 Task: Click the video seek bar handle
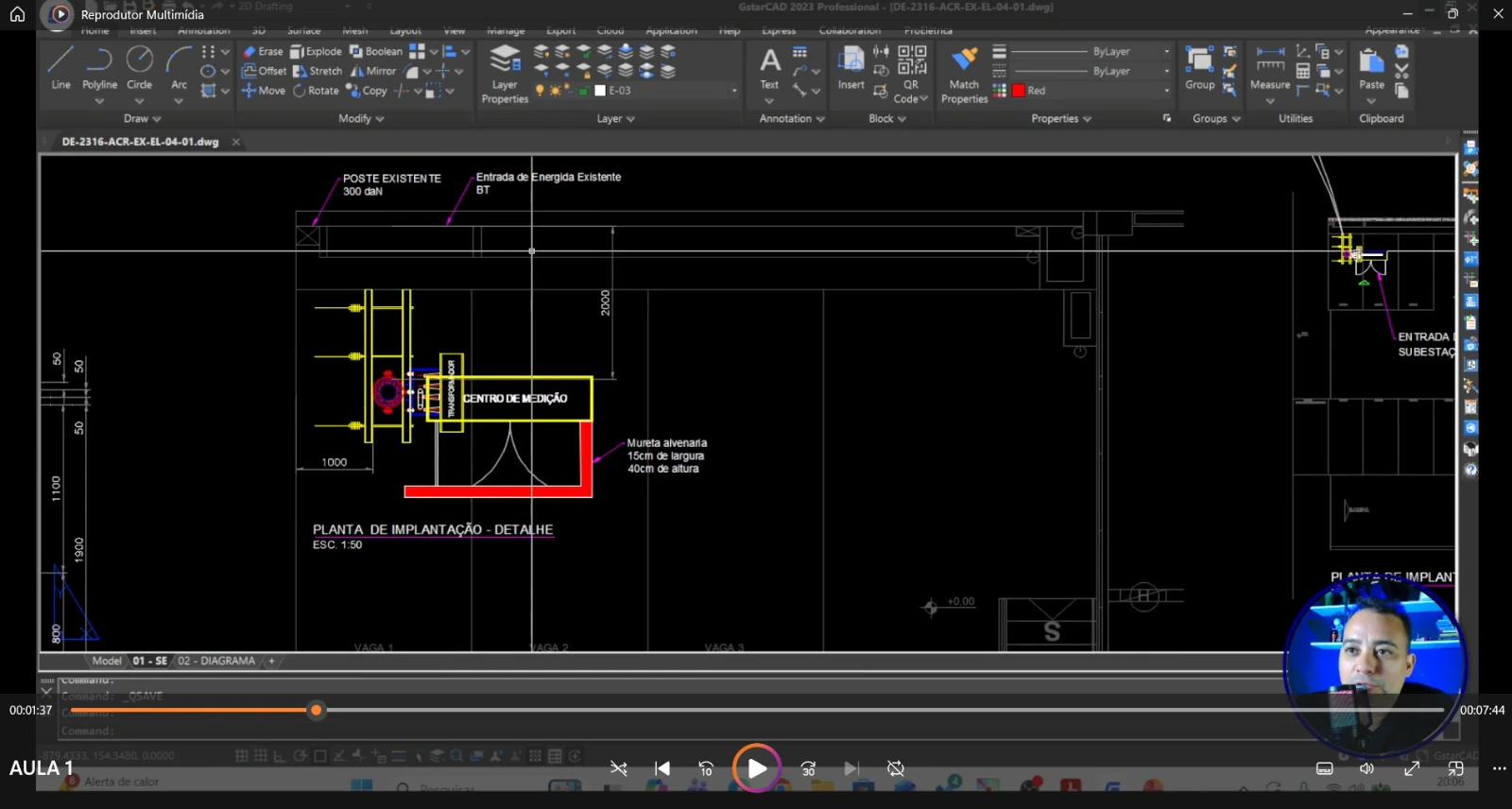[317, 710]
